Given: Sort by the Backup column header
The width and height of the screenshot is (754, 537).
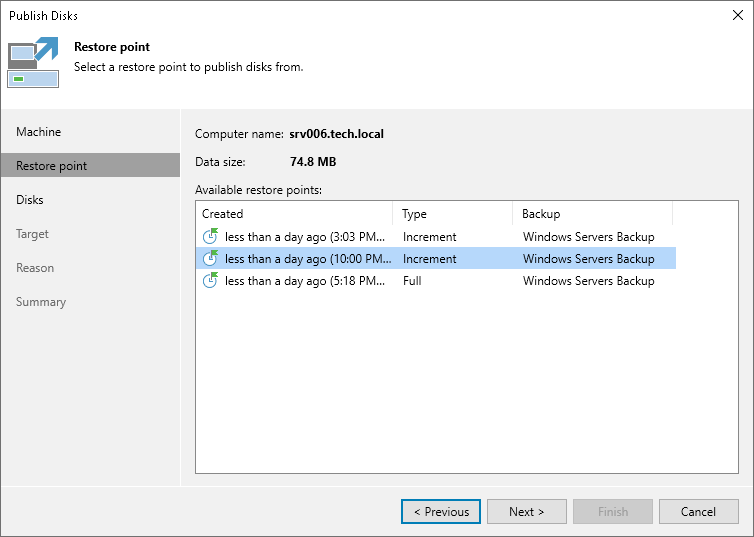Looking at the screenshot, I should [592, 213].
